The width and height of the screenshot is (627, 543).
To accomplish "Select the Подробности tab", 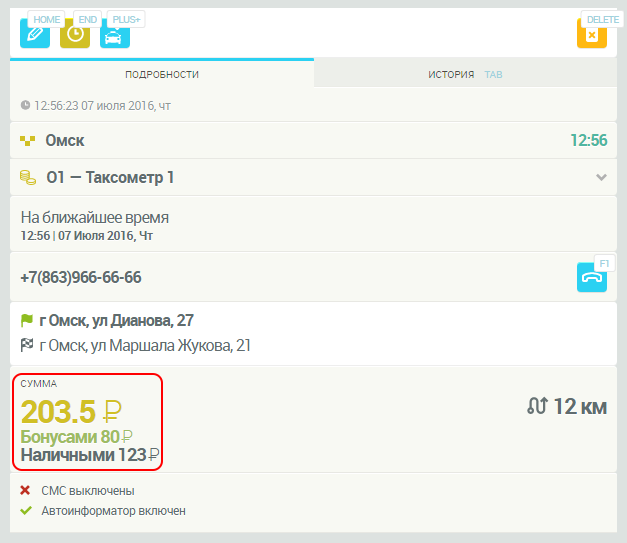I will click(x=162, y=75).
